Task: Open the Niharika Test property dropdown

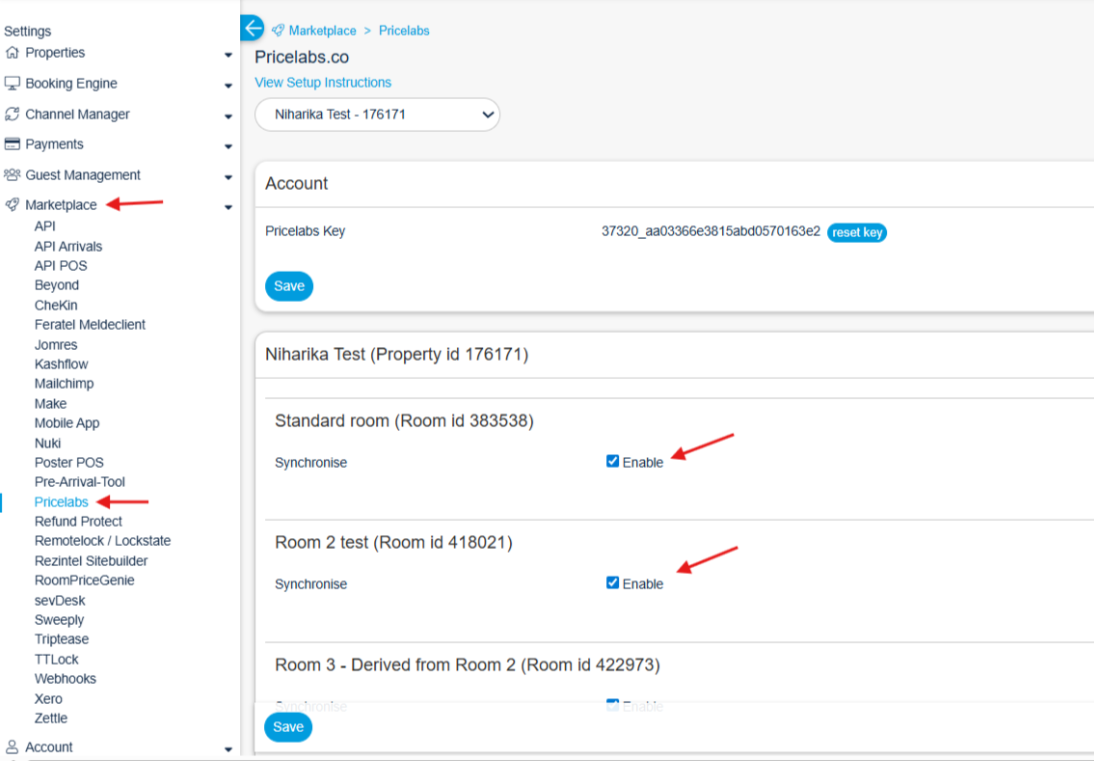Action: point(377,115)
